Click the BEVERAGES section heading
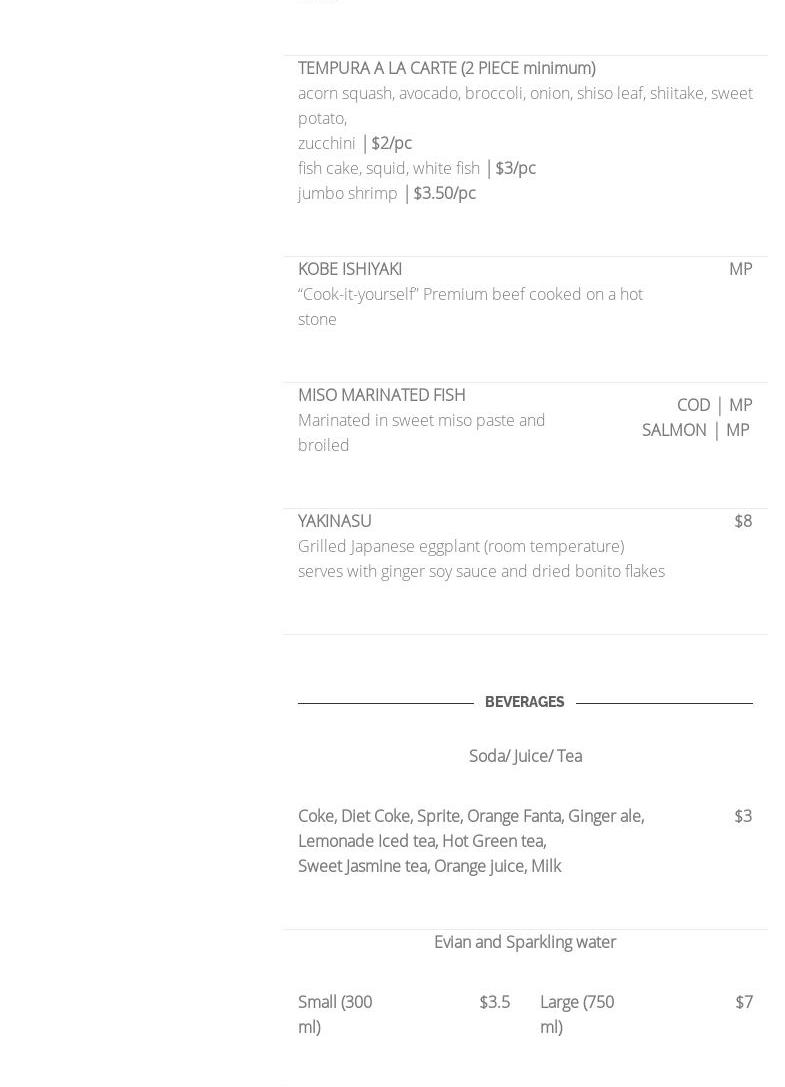The width and height of the screenshot is (785, 1087). click(x=524, y=702)
